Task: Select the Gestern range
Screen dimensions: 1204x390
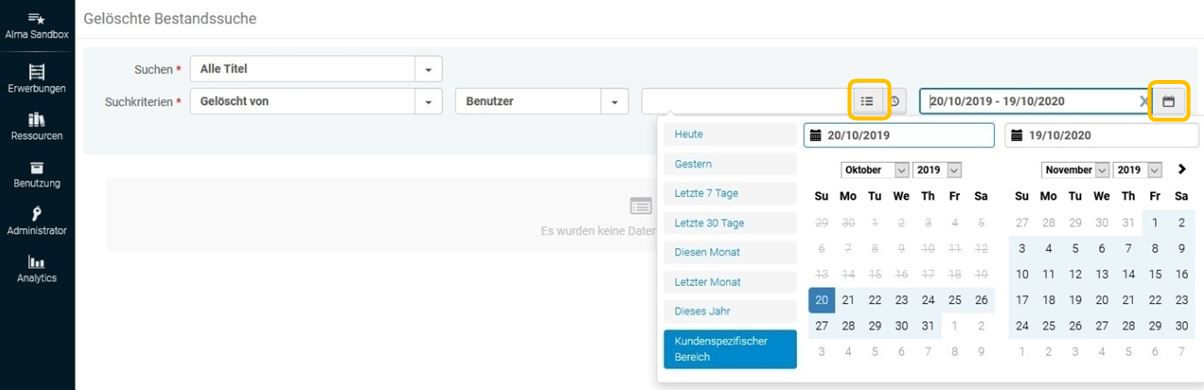Action: pyautogui.click(x=730, y=163)
